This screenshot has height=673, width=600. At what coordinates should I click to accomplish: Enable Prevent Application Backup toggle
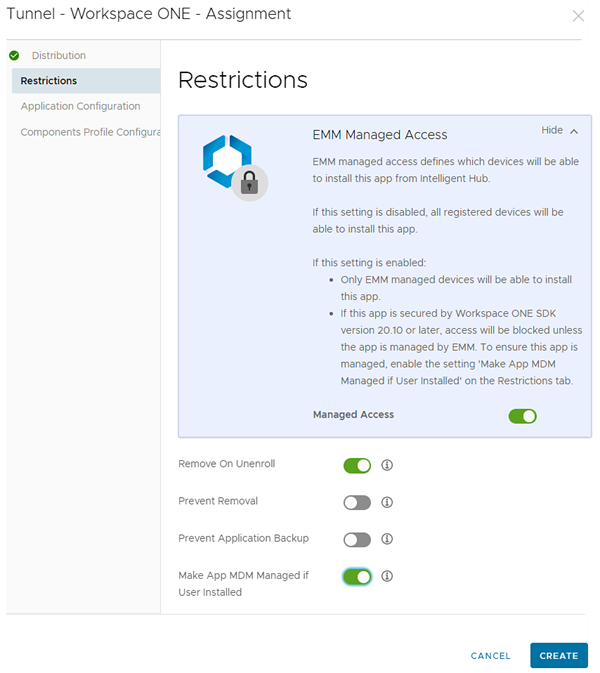point(357,540)
